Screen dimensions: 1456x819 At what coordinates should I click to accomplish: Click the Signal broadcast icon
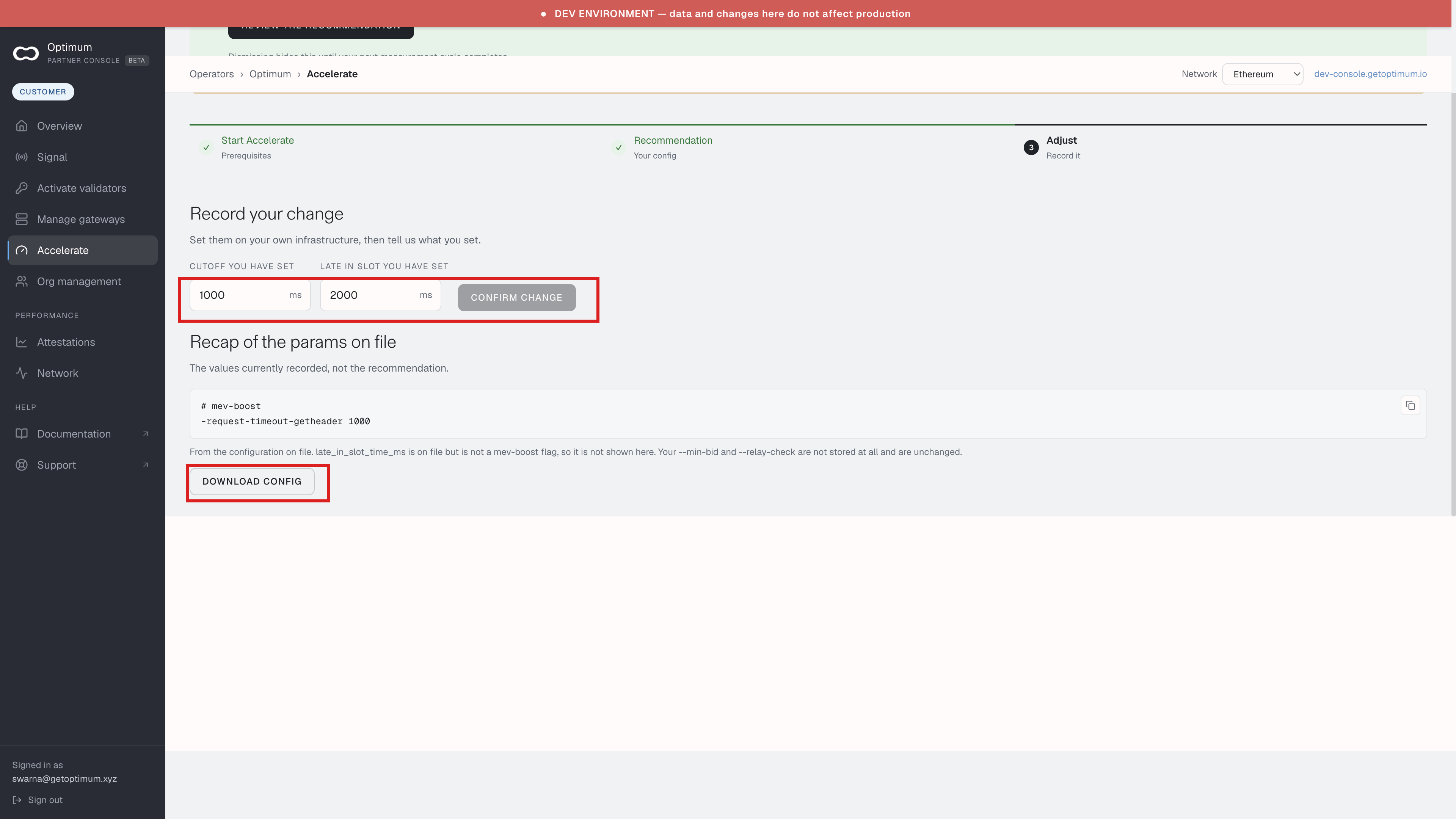click(x=22, y=157)
